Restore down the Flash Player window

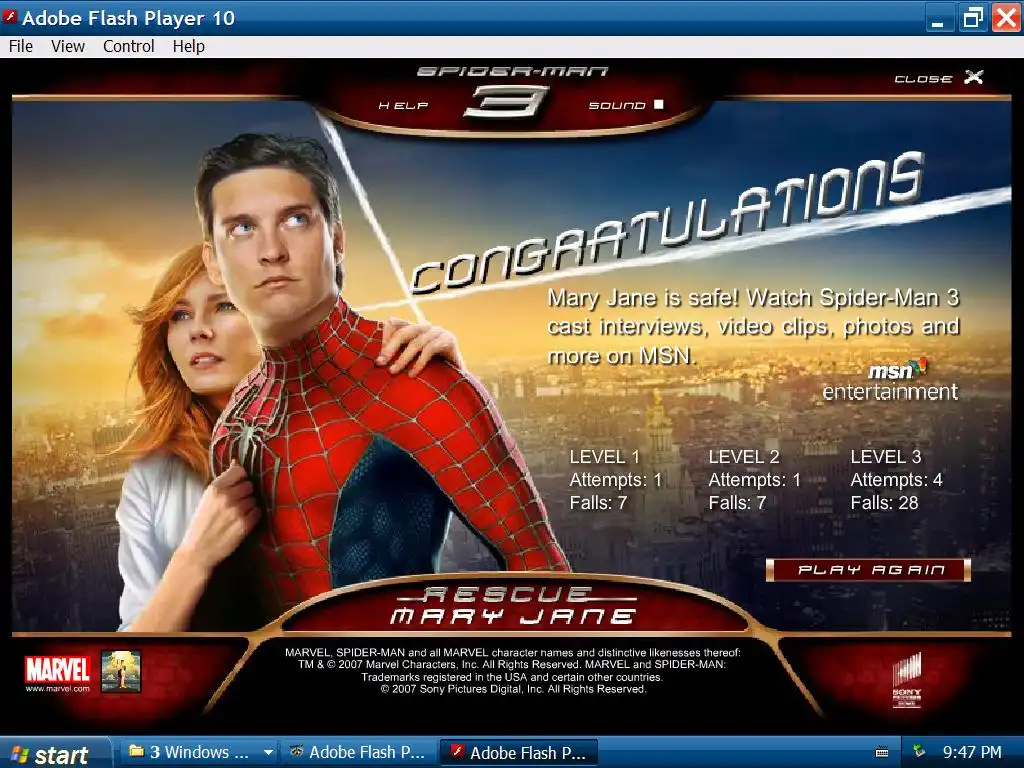click(x=972, y=18)
